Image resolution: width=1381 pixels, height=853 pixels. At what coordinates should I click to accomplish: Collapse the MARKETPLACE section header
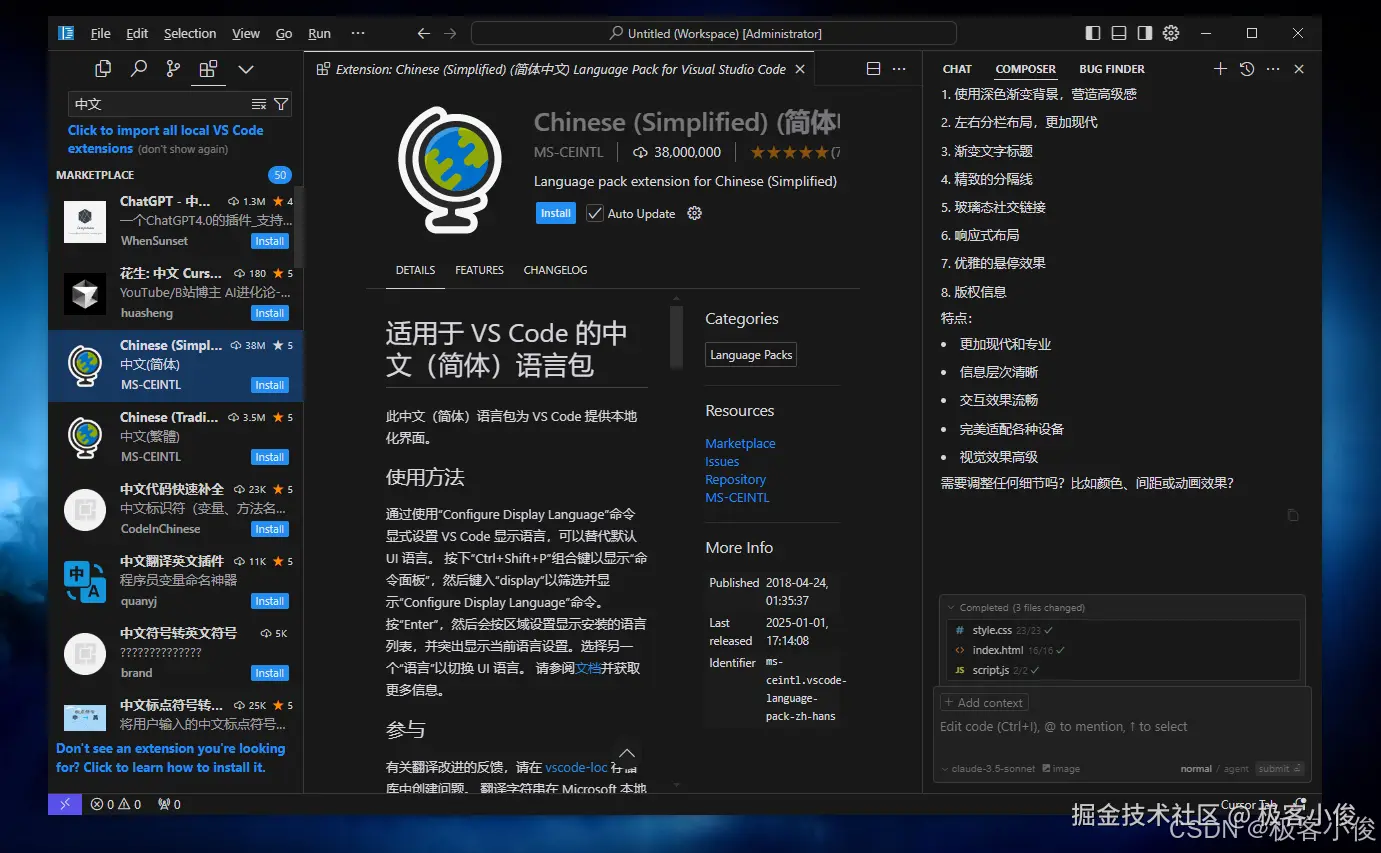[95, 175]
